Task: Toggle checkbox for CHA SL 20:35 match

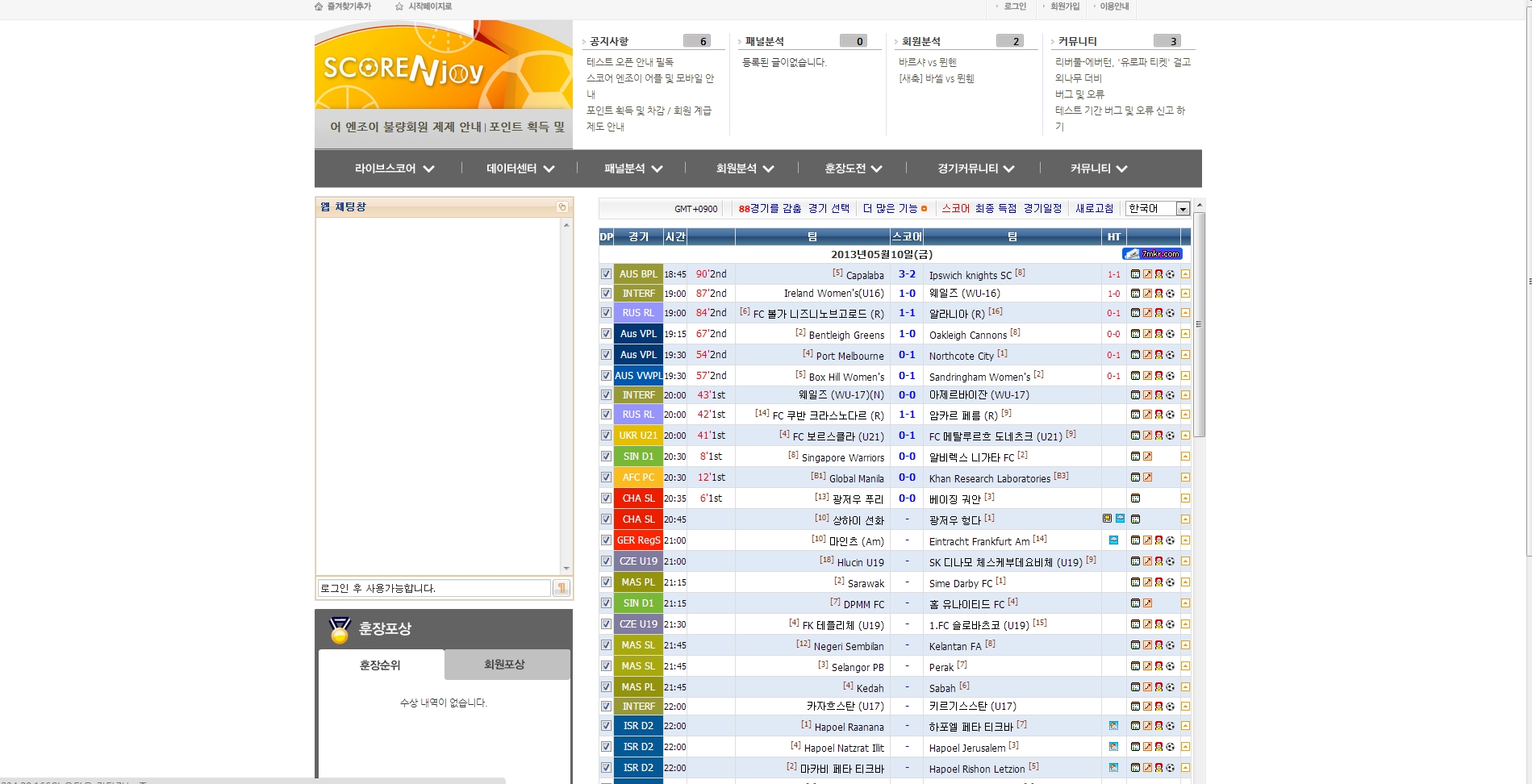Action: 606,498
